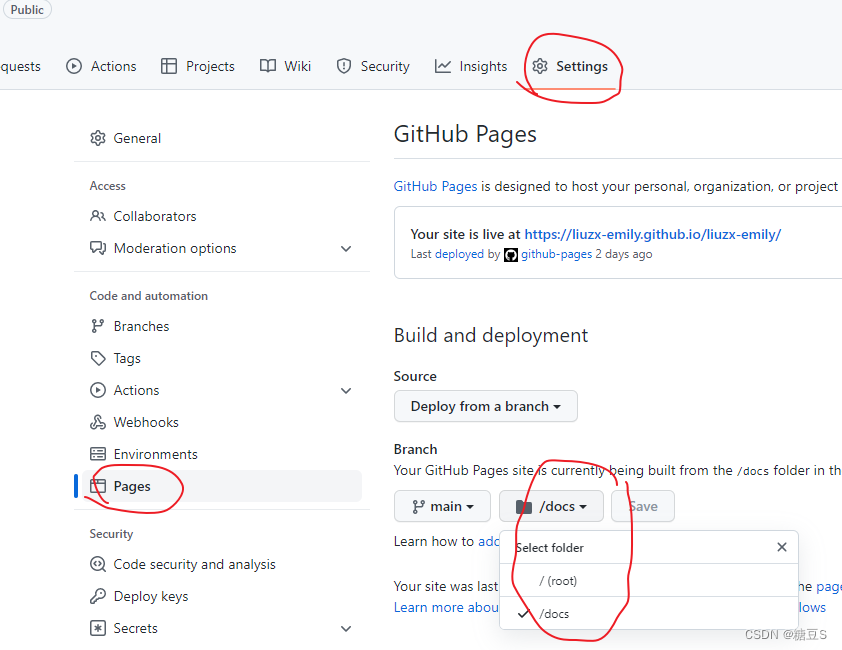Open the live site URL liuzx-emily.github.io
The height and width of the screenshot is (650, 842).
tap(652, 234)
